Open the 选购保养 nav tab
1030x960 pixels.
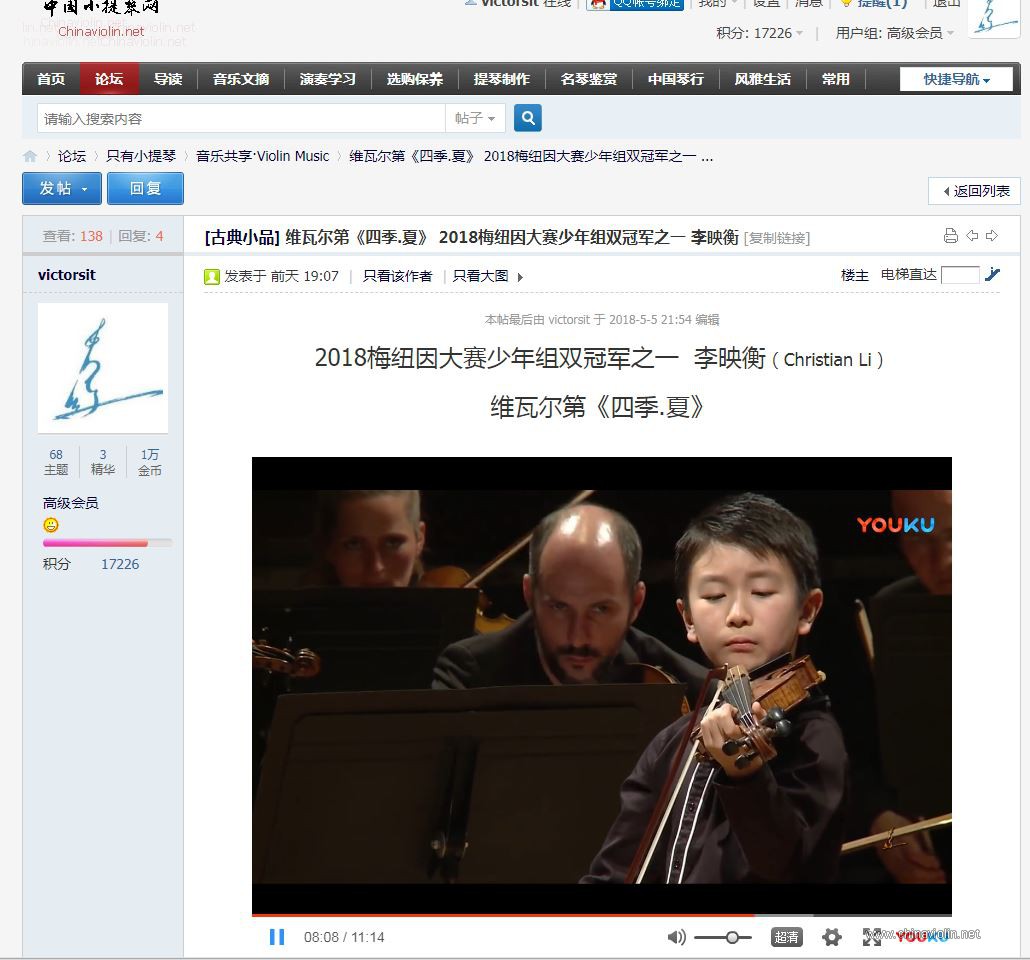click(414, 80)
